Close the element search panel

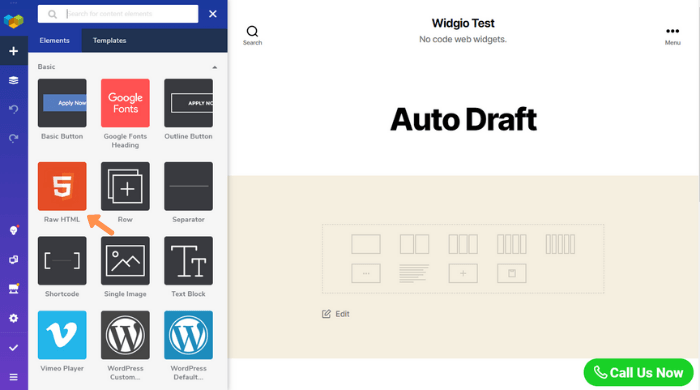tap(213, 14)
